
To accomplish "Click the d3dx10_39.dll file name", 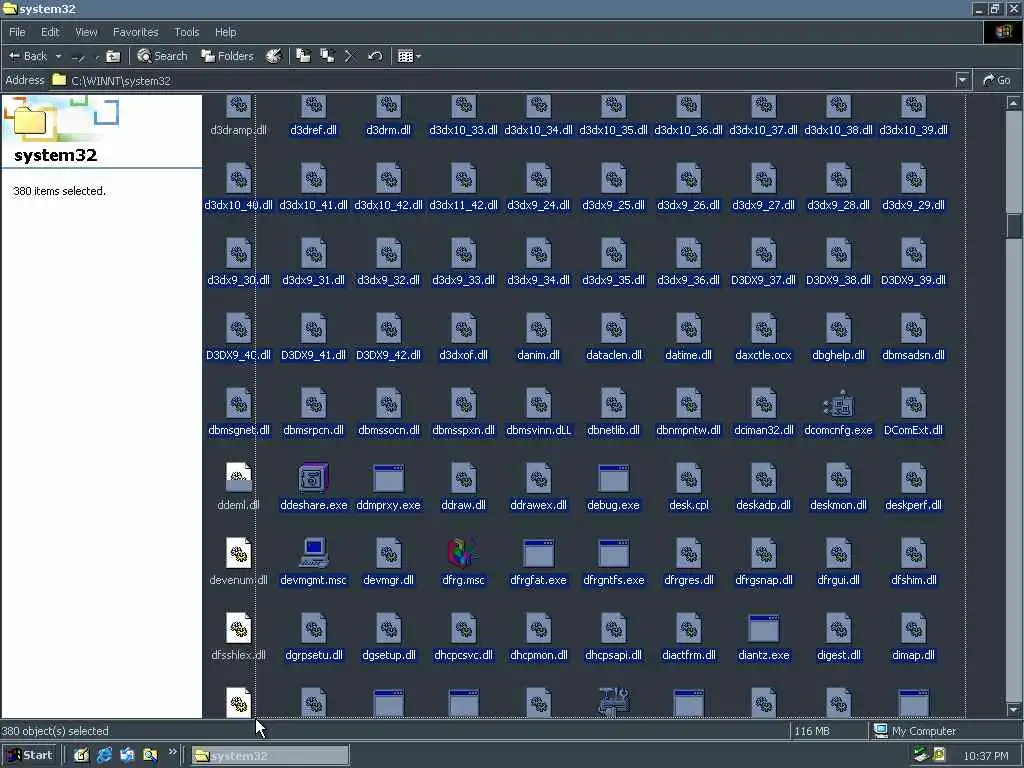I will click(x=913, y=130).
